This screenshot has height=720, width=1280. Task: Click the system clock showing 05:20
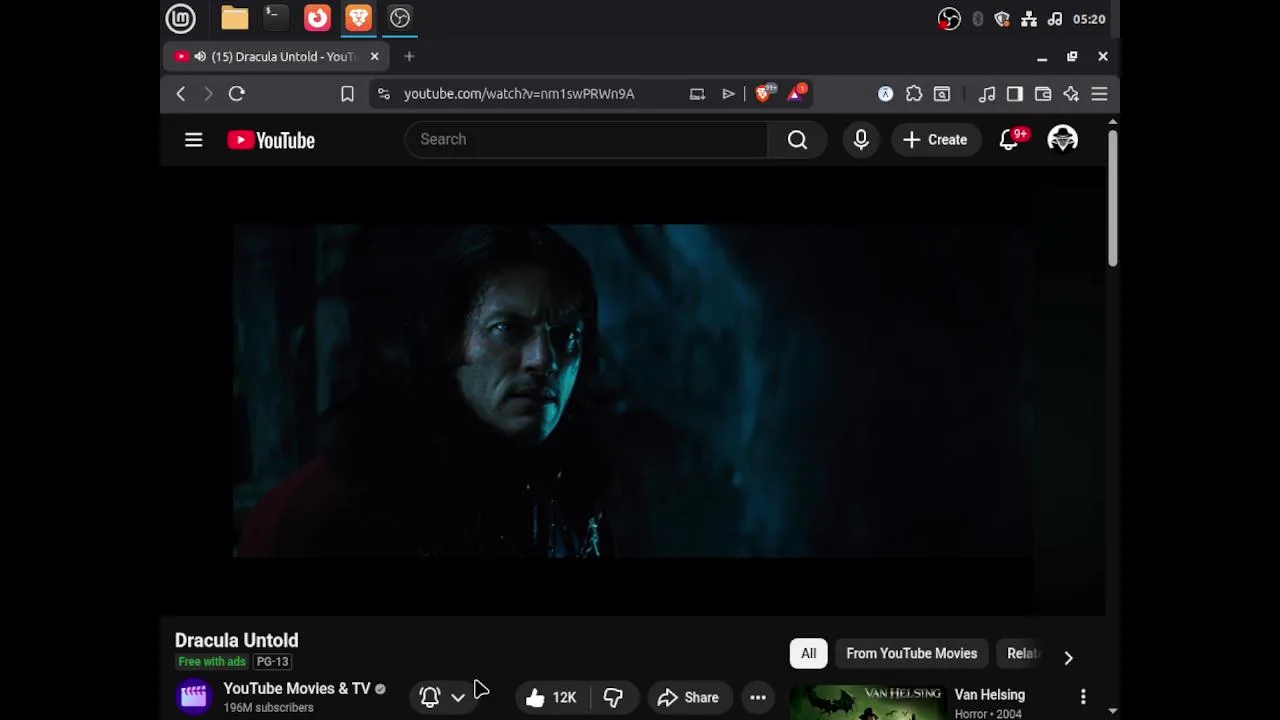[x=1089, y=19]
